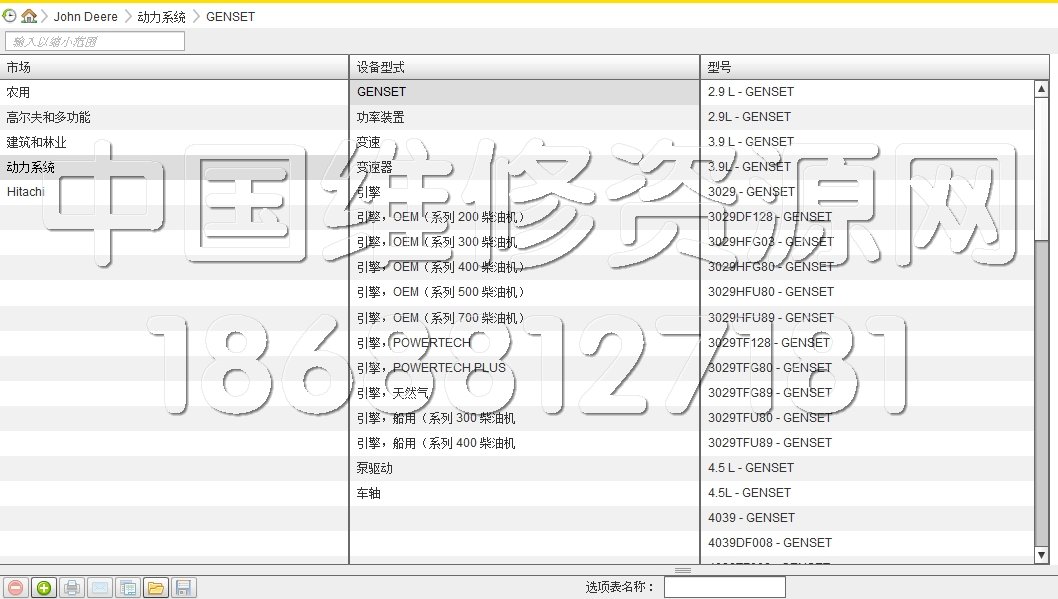Click the green add button icon
Screen dimensions: 1058x599
pos(43,588)
